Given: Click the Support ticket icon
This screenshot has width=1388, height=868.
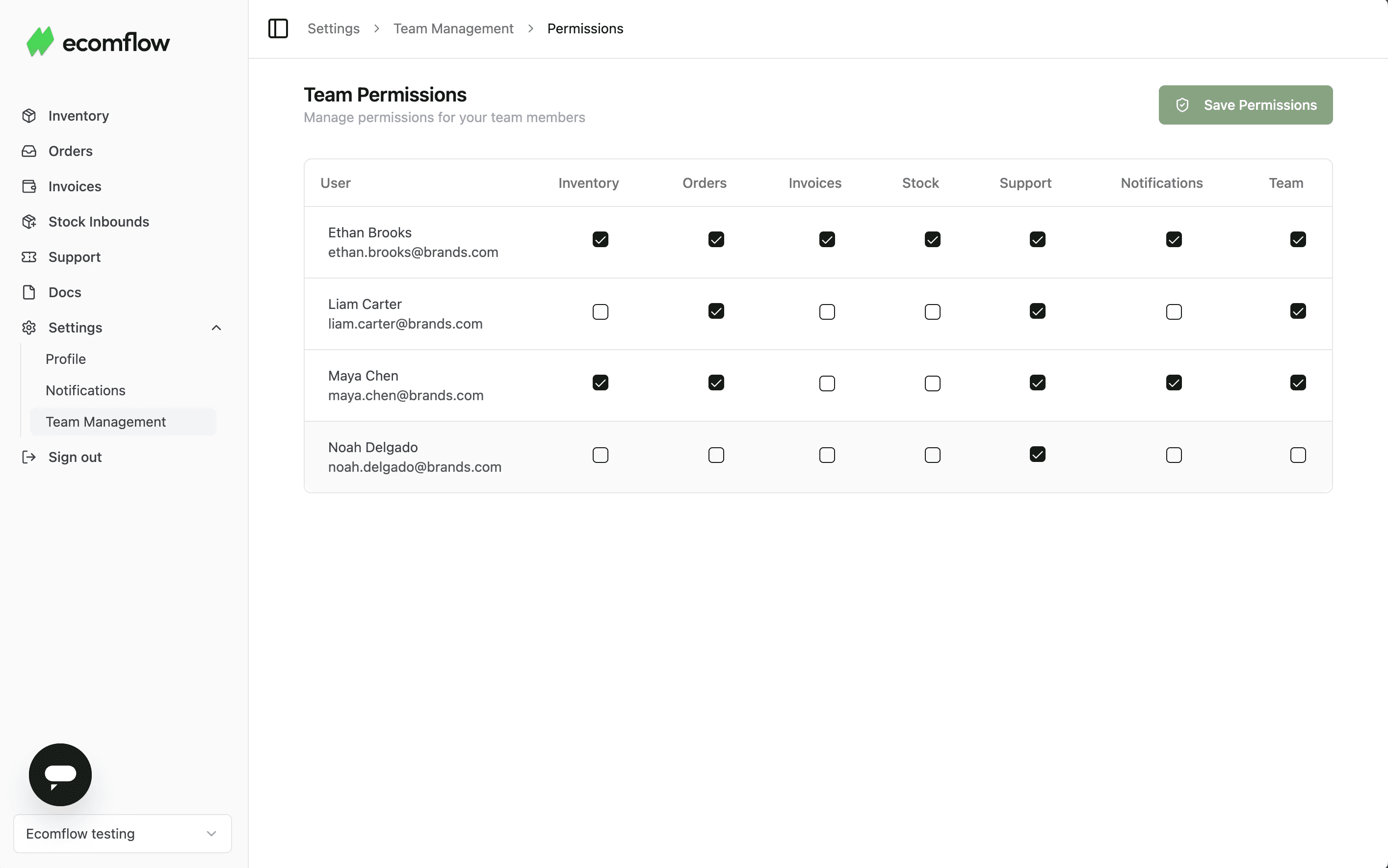Looking at the screenshot, I should click(29, 257).
